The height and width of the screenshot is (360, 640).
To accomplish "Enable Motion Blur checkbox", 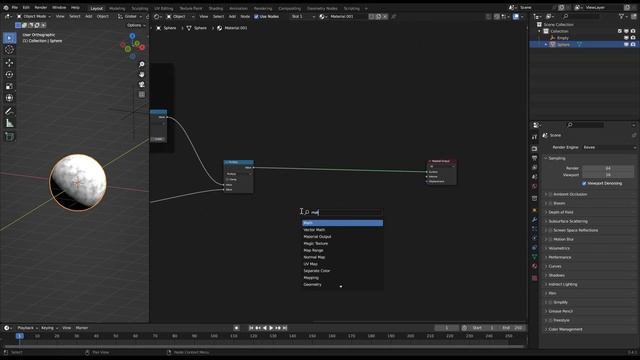I will coord(550,239).
